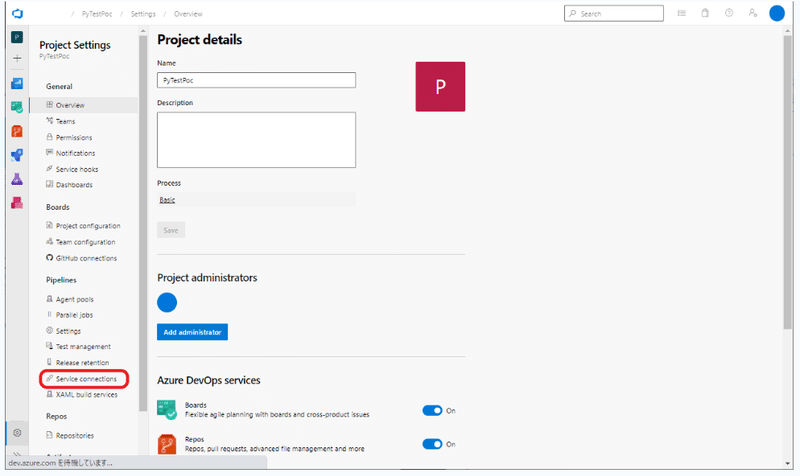
Task: Open the Pipelines hub icon in left rail
Action: coord(17,155)
